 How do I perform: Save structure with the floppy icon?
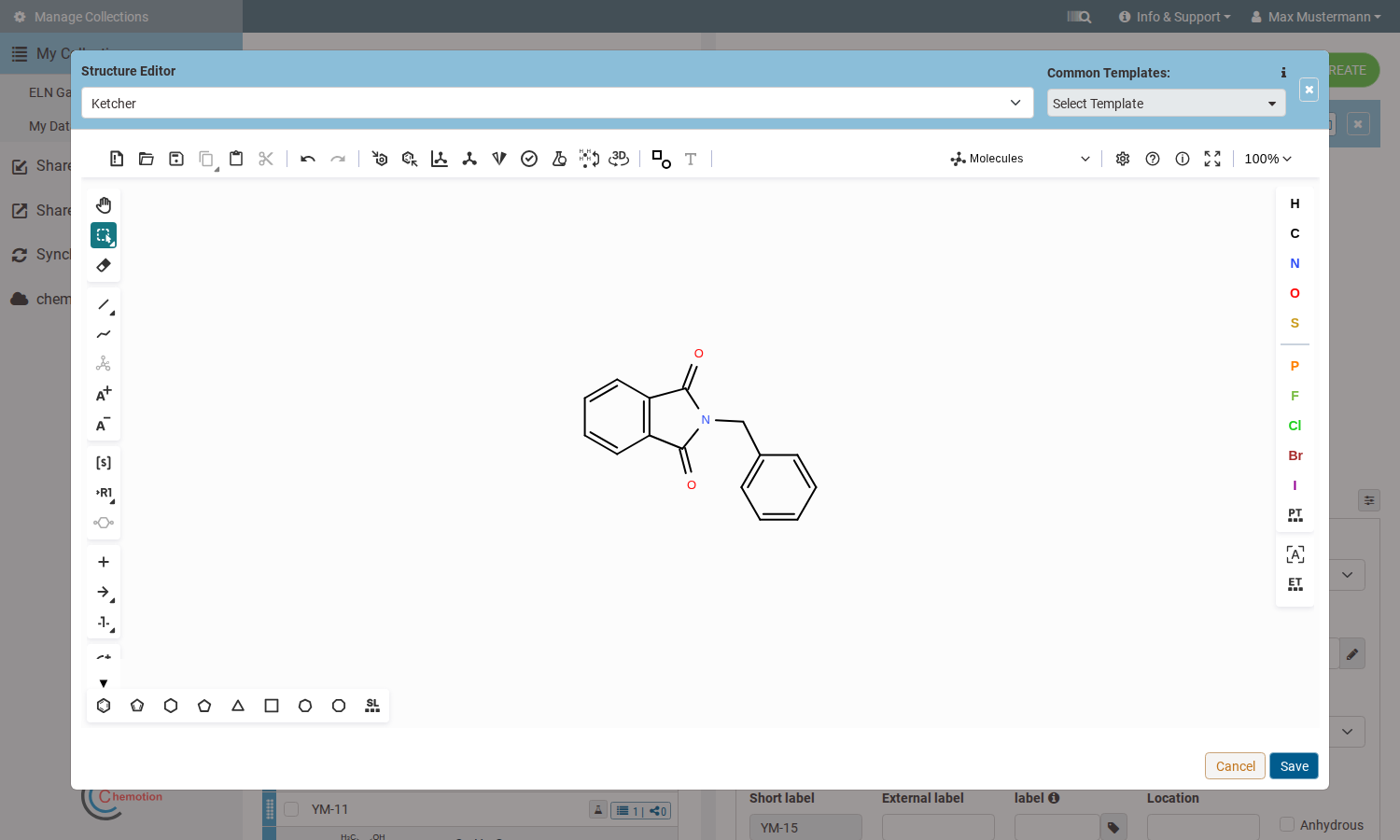176,159
